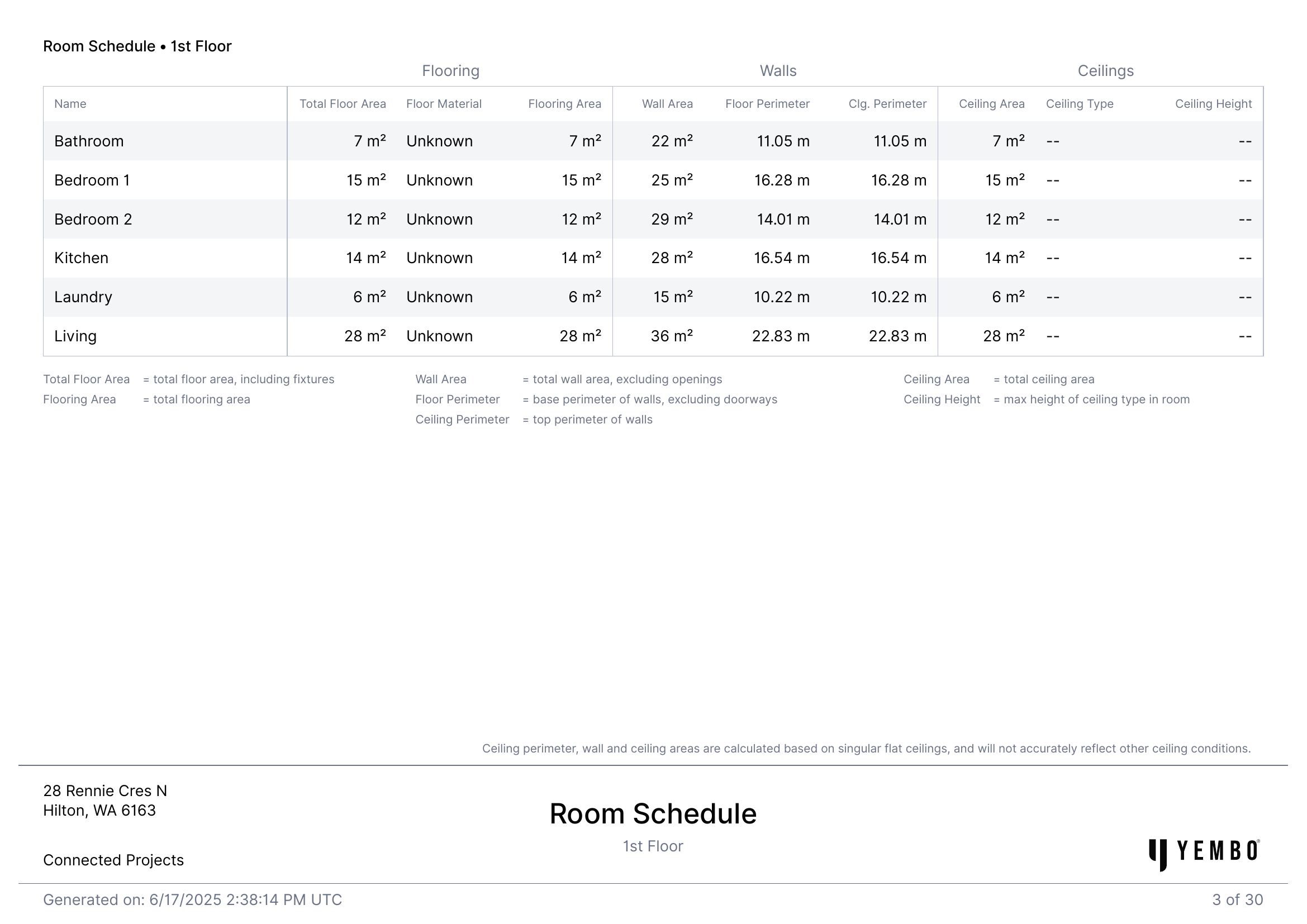
Task: Click the Yembo logo
Action: (1205, 855)
